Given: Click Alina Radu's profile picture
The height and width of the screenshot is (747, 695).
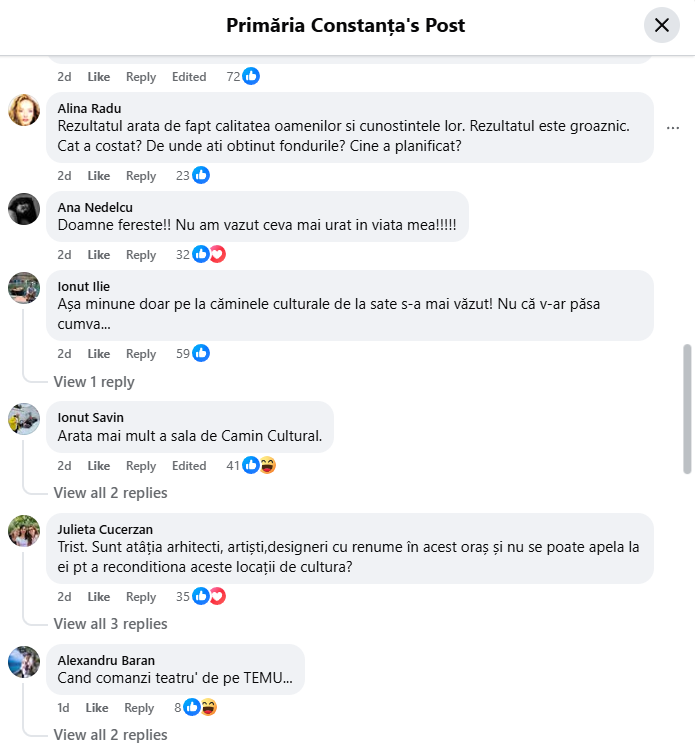Looking at the screenshot, I should [x=24, y=110].
